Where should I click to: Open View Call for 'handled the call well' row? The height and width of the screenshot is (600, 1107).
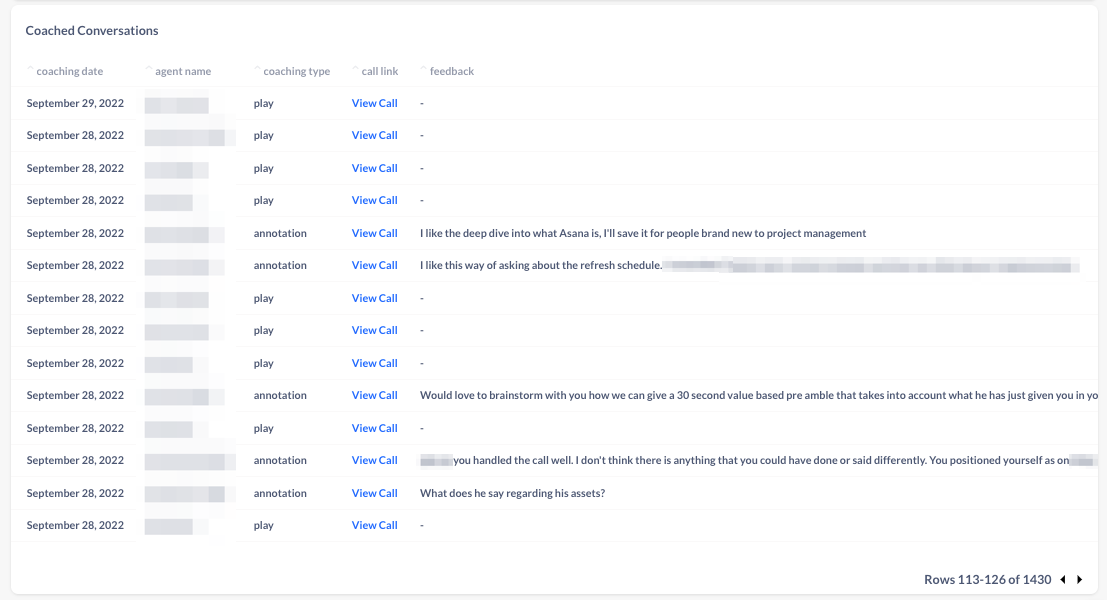click(374, 460)
